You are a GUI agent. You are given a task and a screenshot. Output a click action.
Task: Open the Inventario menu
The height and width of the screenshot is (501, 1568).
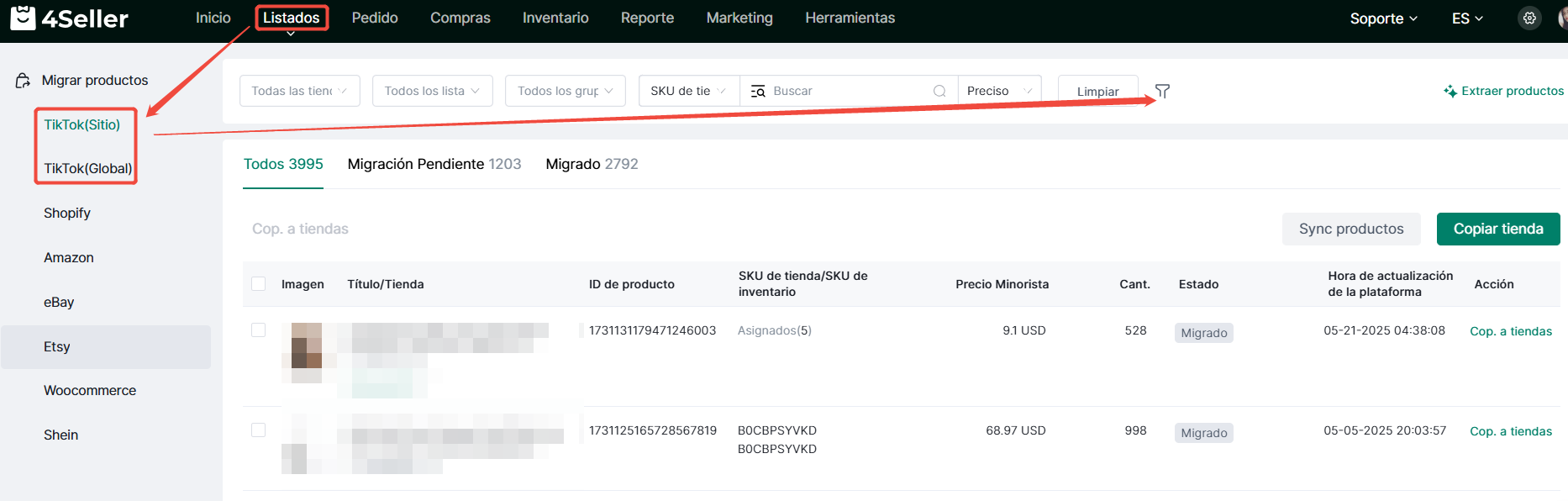555,18
